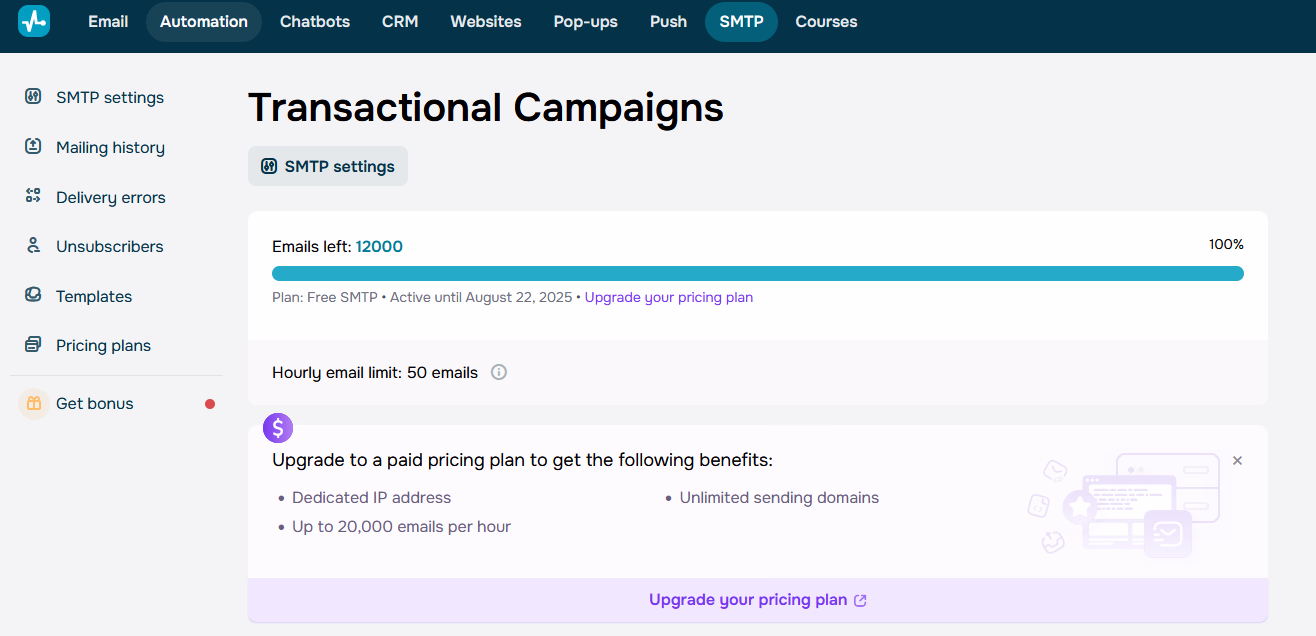The width and height of the screenshot is (1316, 636).
Task: Click the hourly limit info icon
Action: pyautogui.click(x=499, y=372)
